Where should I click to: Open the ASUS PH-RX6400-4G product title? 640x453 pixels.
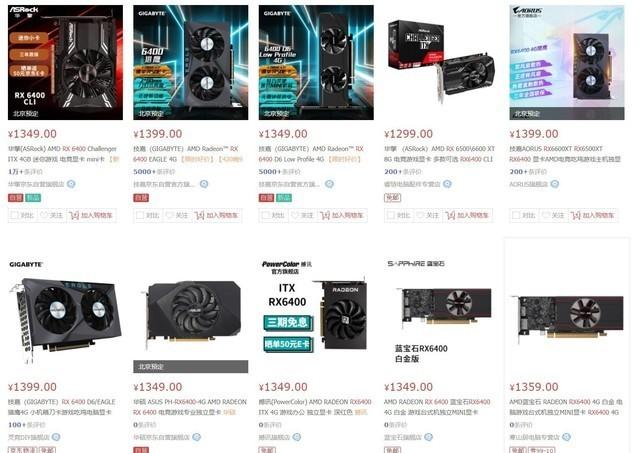click(x=190, y=407)
